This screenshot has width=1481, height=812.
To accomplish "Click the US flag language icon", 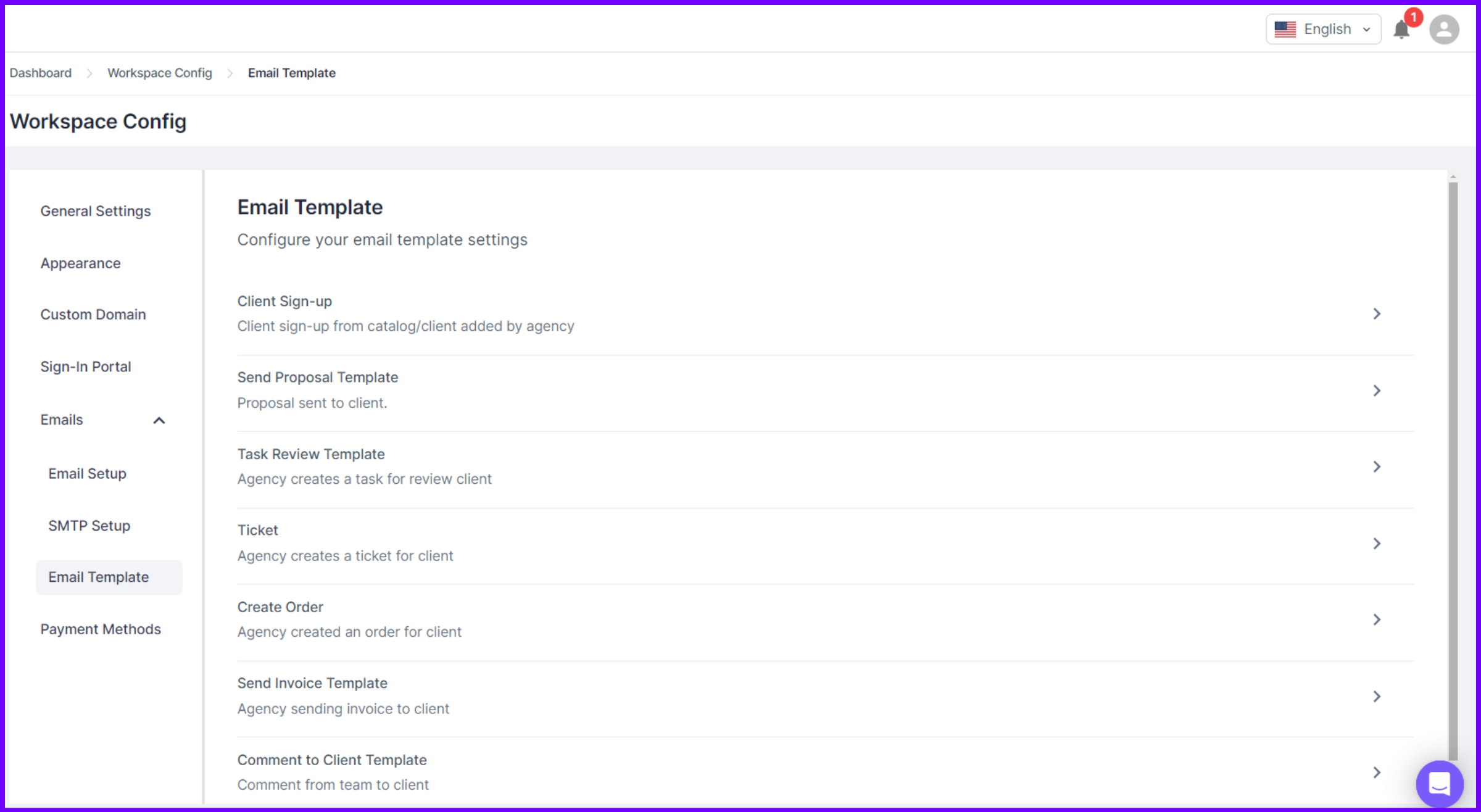I will click(1285, 28).
